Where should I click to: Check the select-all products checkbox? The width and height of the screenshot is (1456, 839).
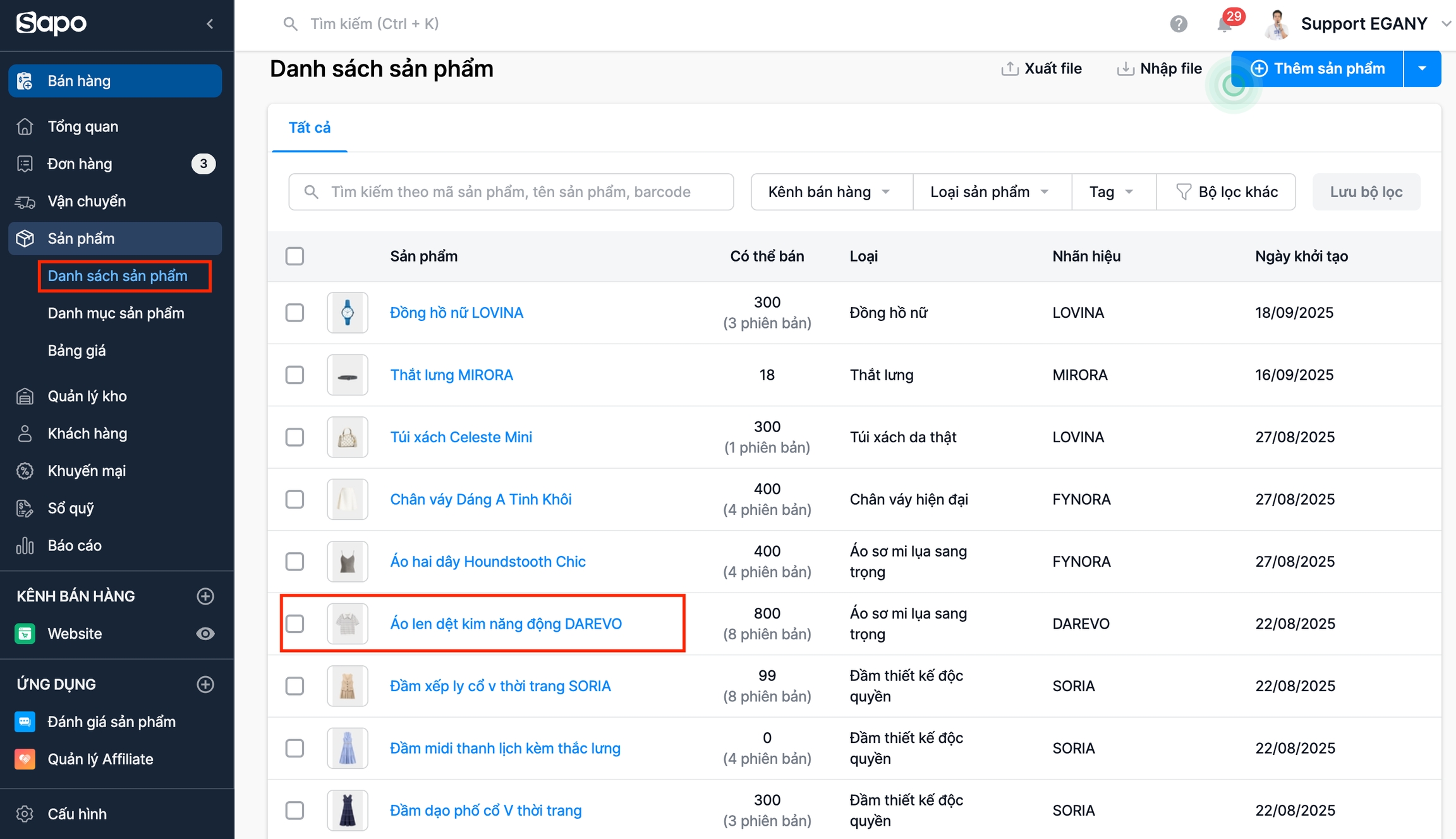[x=294, y=256]
